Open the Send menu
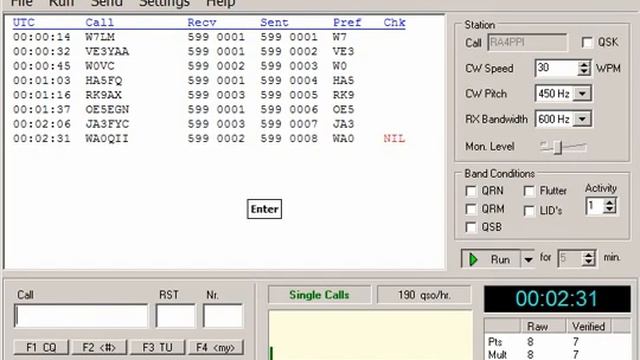 click(x=106, y=3)
